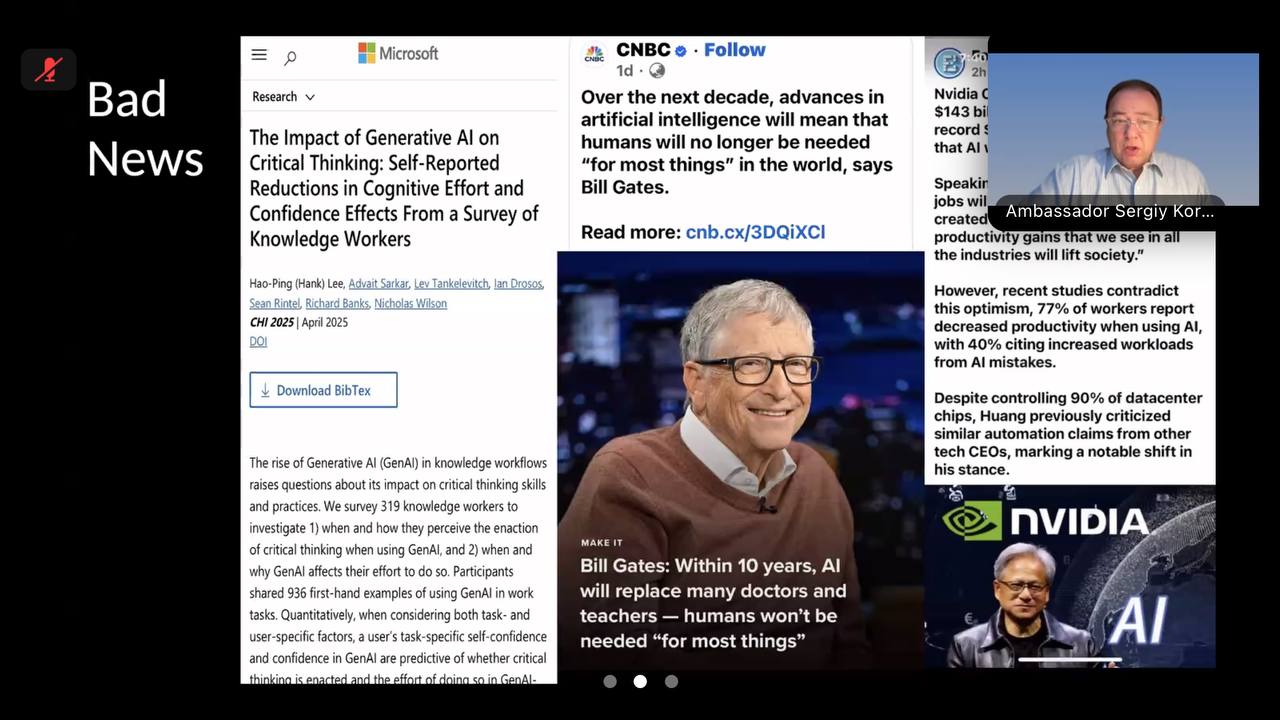Click the CNBC verified badge icon

(x=681, y=51)
